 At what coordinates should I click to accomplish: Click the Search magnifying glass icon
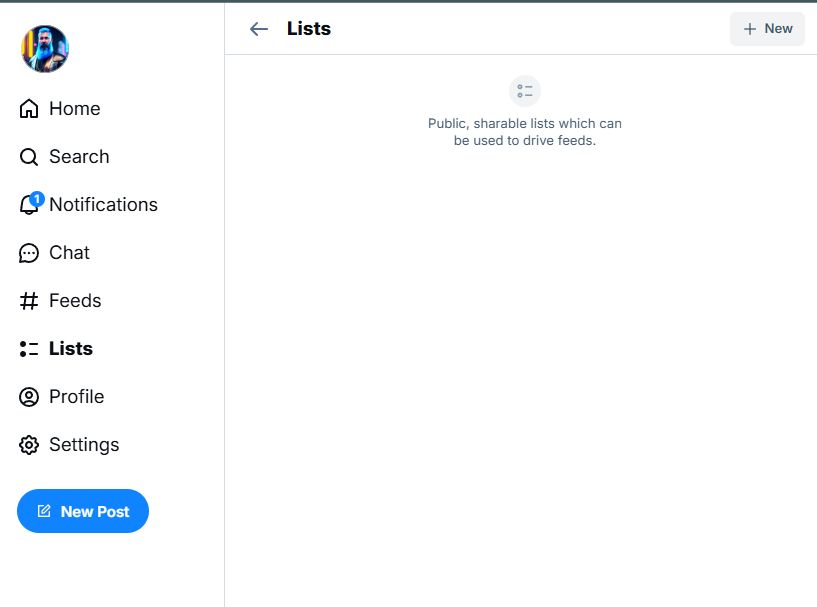(x=29, y=157)
